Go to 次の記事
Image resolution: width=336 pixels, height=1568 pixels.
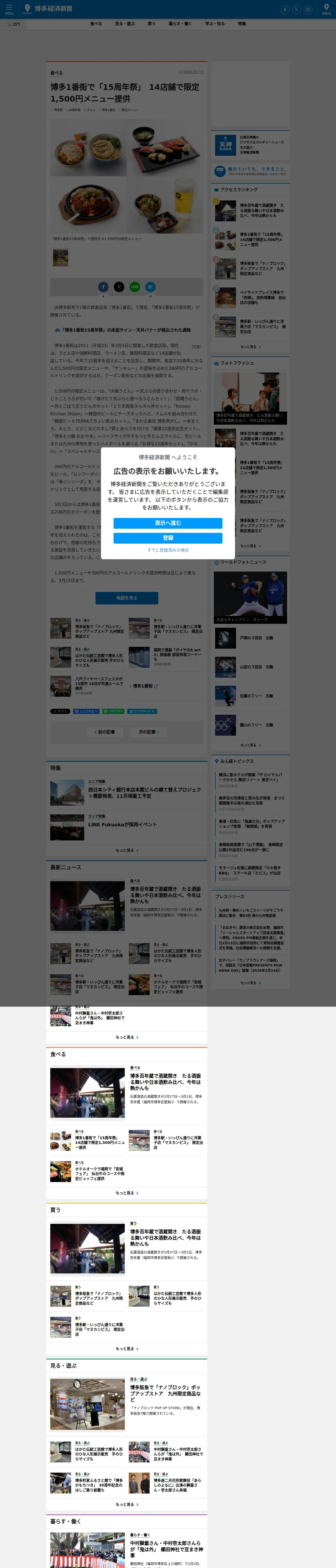(149, 732)
